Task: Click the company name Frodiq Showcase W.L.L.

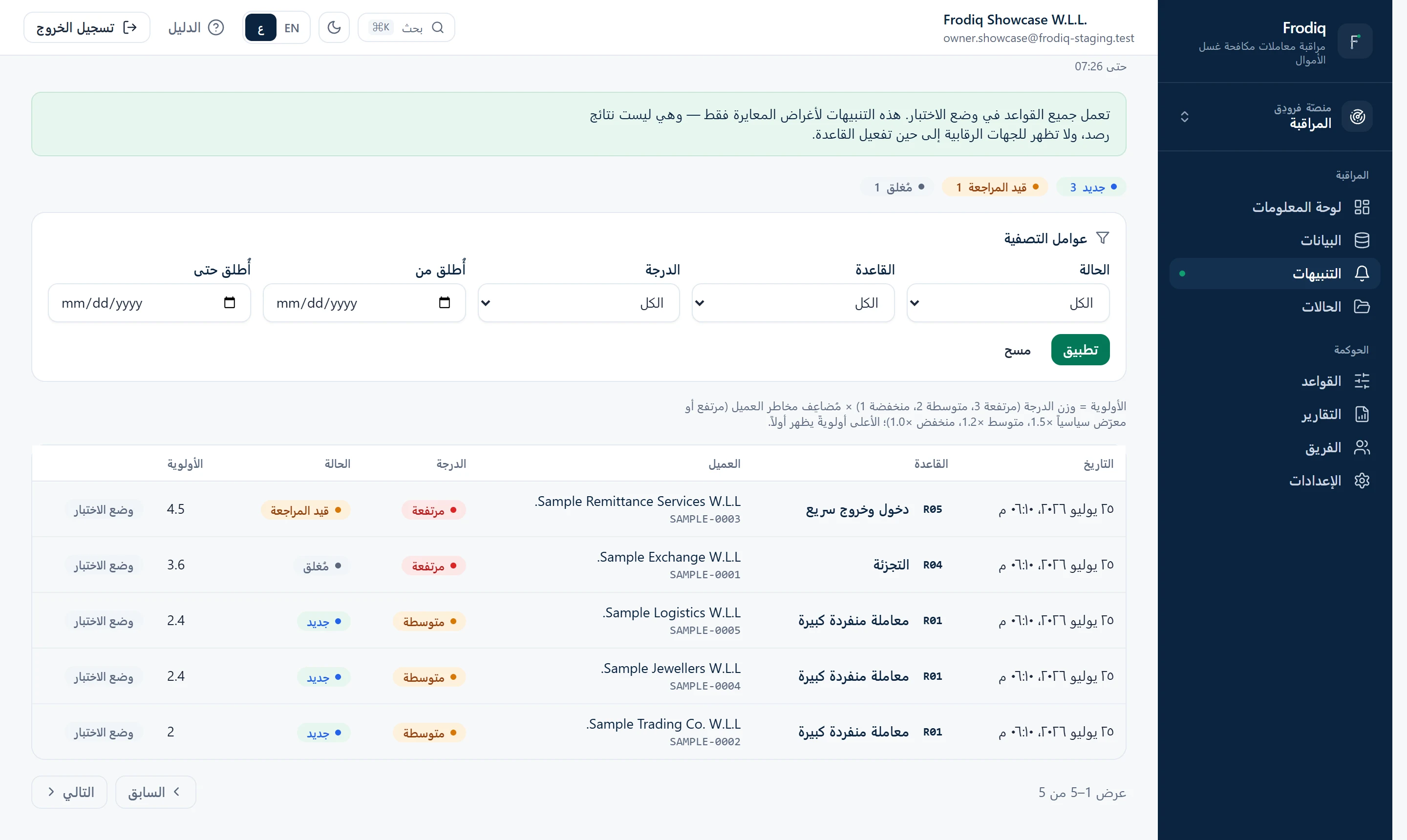Action: click(1015, 20)
